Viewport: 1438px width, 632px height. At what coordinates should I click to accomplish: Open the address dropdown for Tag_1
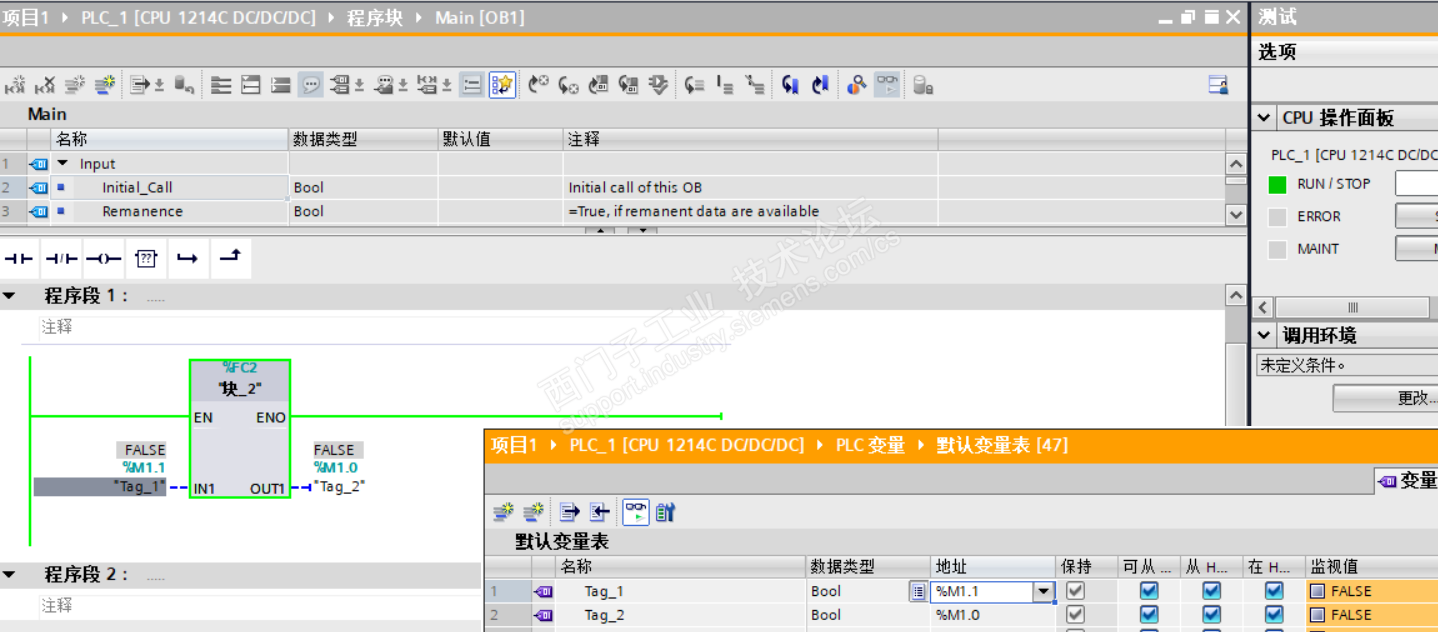(1044, 592)
